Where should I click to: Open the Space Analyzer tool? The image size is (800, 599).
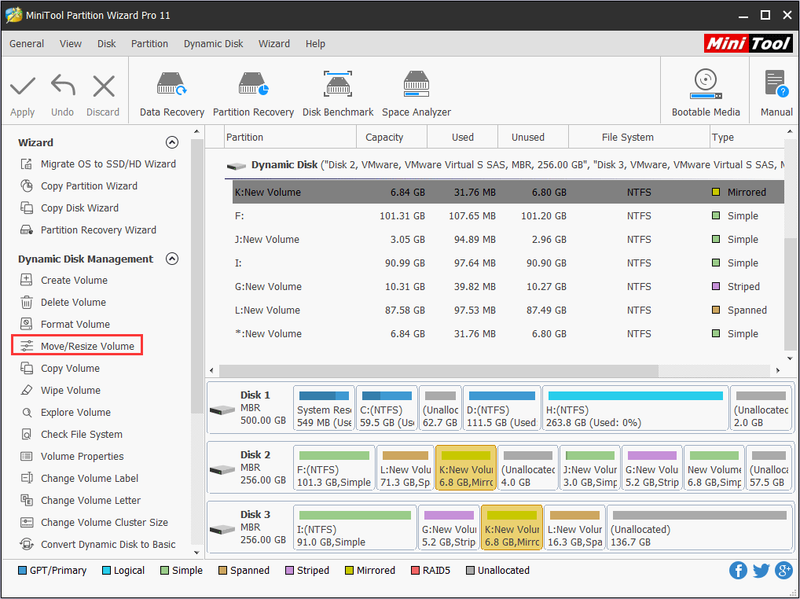pyautogui.click(x=416, y=94)
